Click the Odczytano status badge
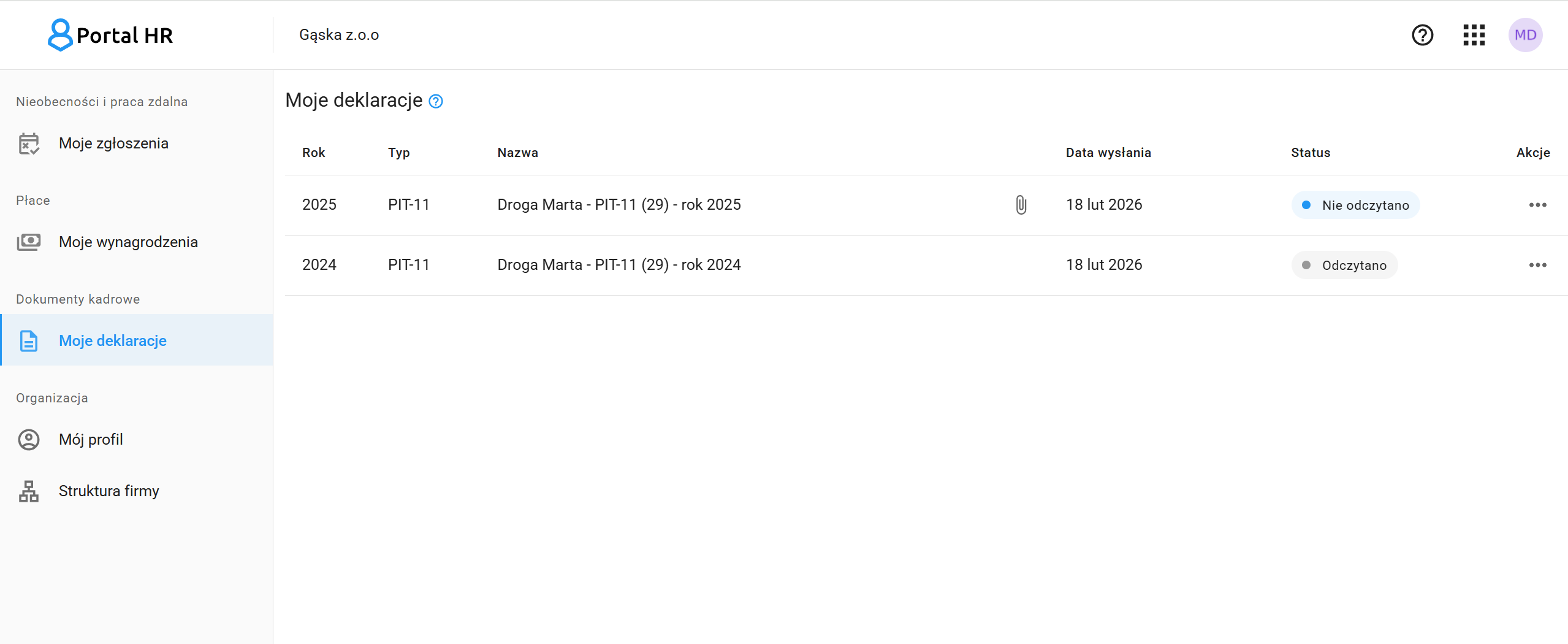 [x=1344, y=266]
